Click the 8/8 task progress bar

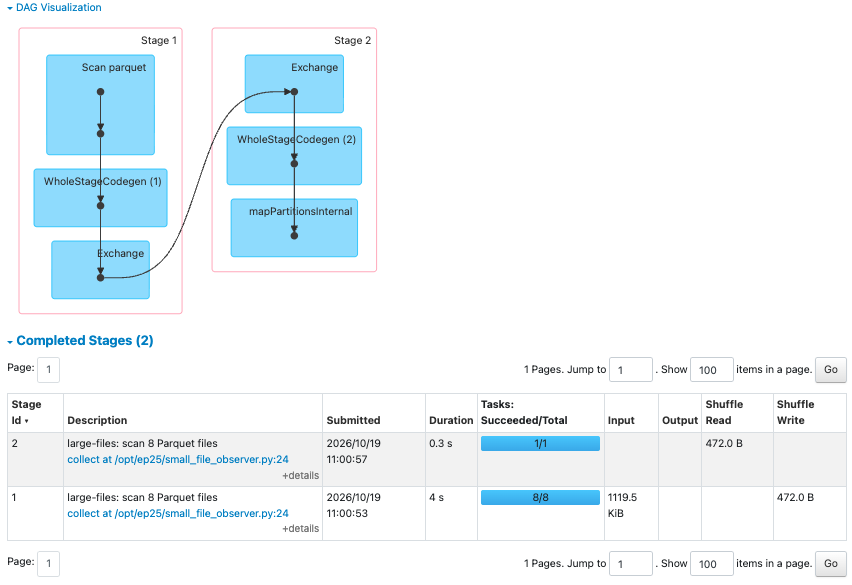(x=540, y=498)
